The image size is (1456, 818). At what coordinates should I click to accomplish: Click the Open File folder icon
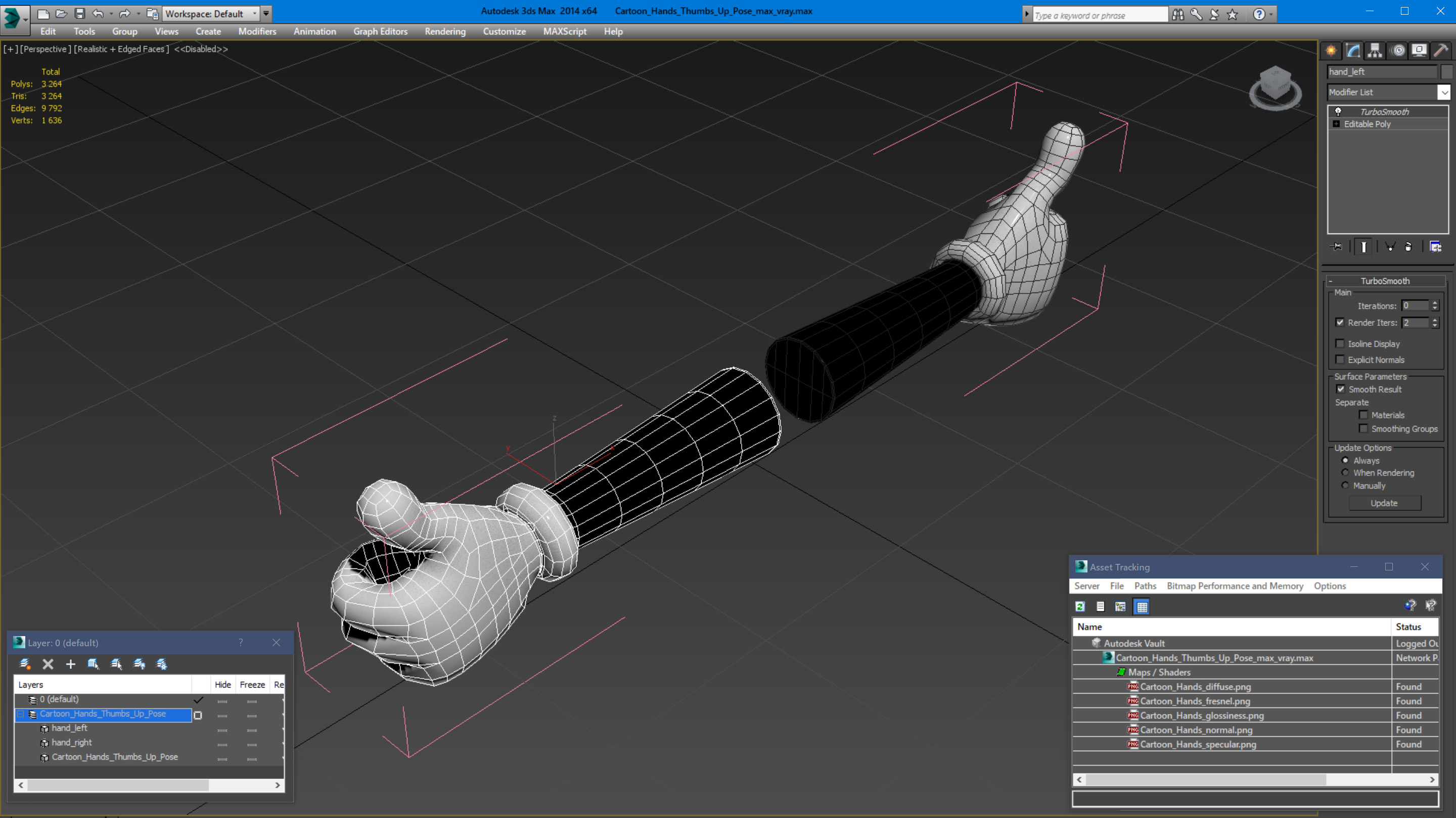point(61,14)
